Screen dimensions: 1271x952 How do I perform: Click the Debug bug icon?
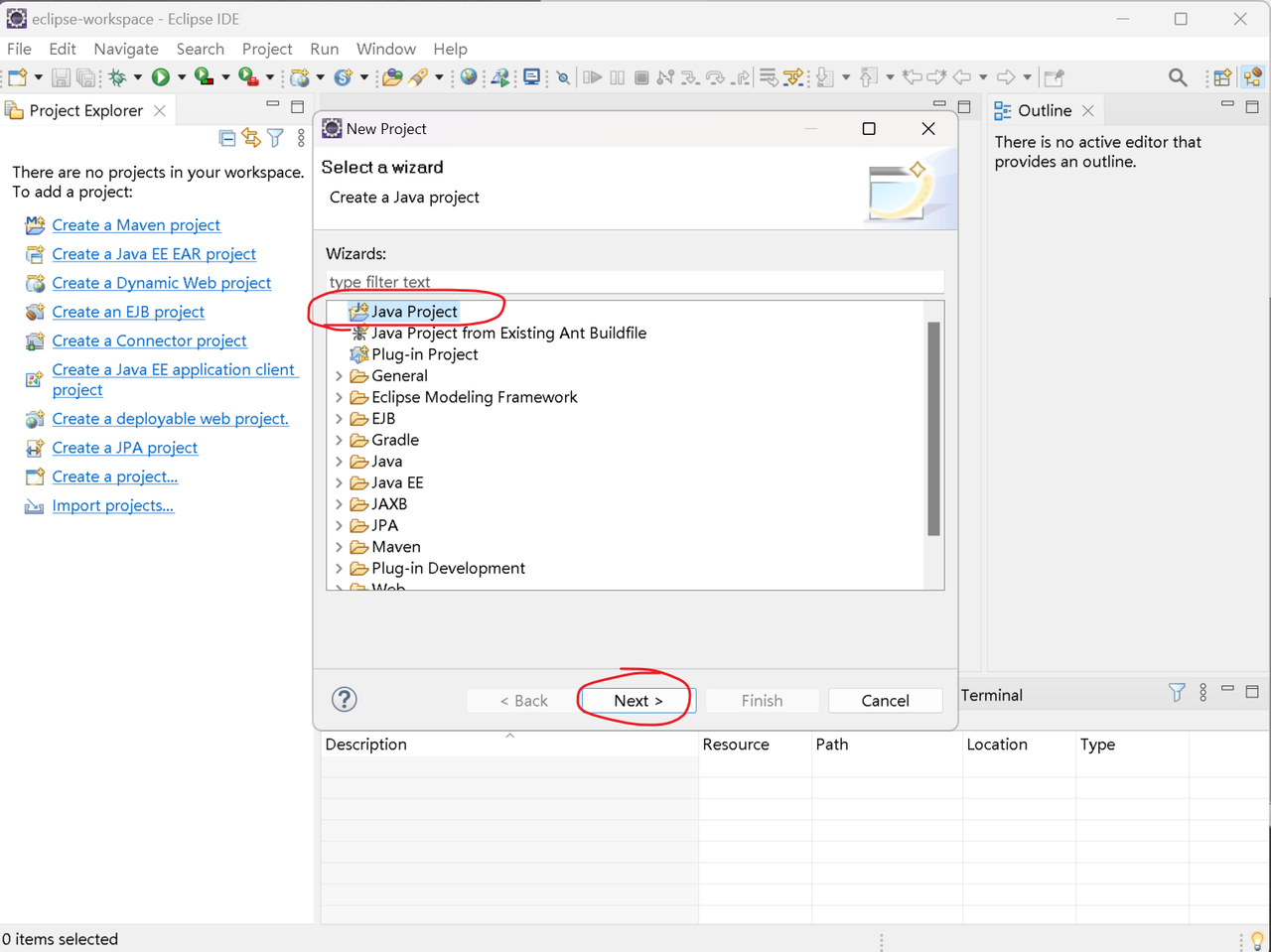click(117, 77)
